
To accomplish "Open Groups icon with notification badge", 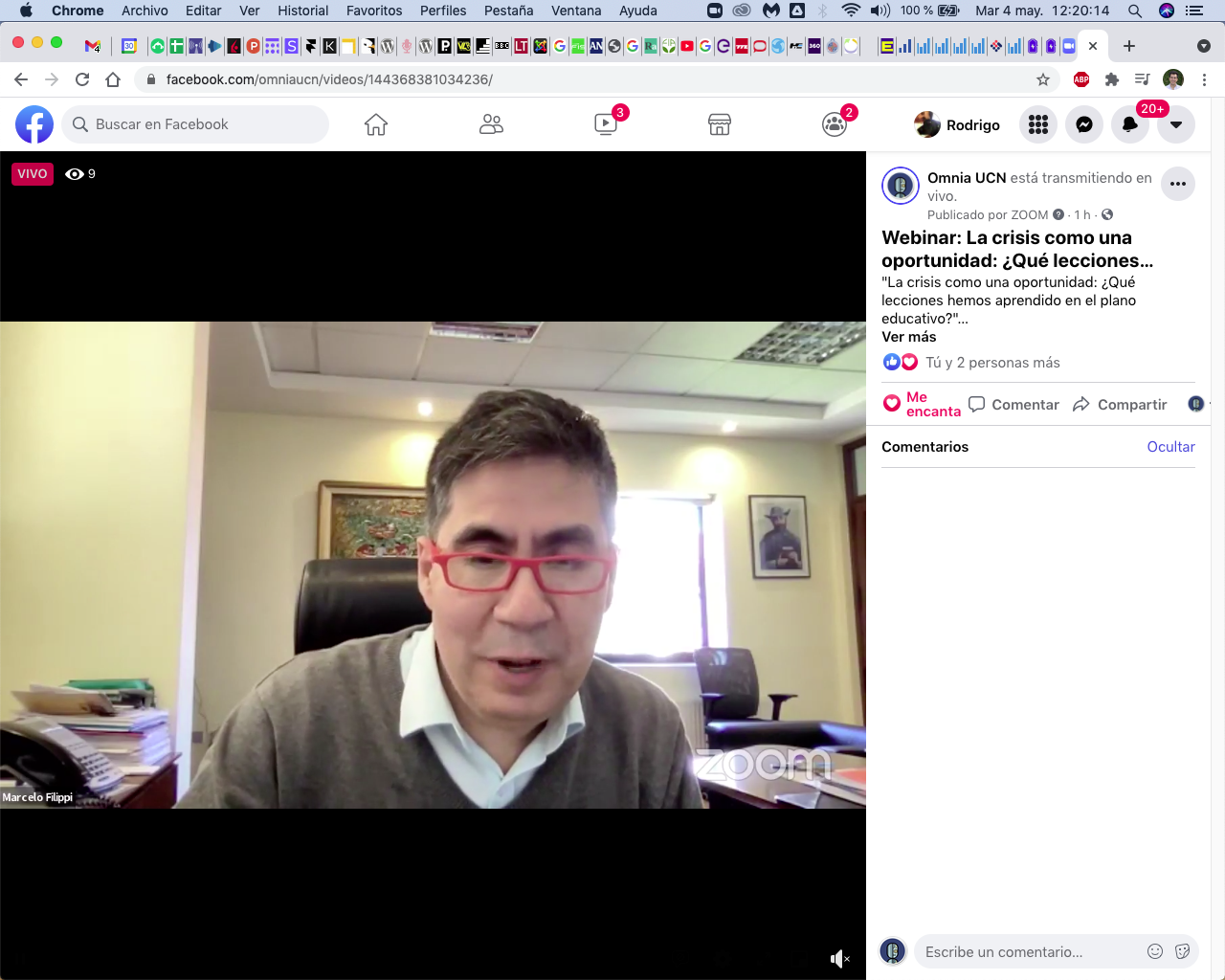I will (835, 124).
